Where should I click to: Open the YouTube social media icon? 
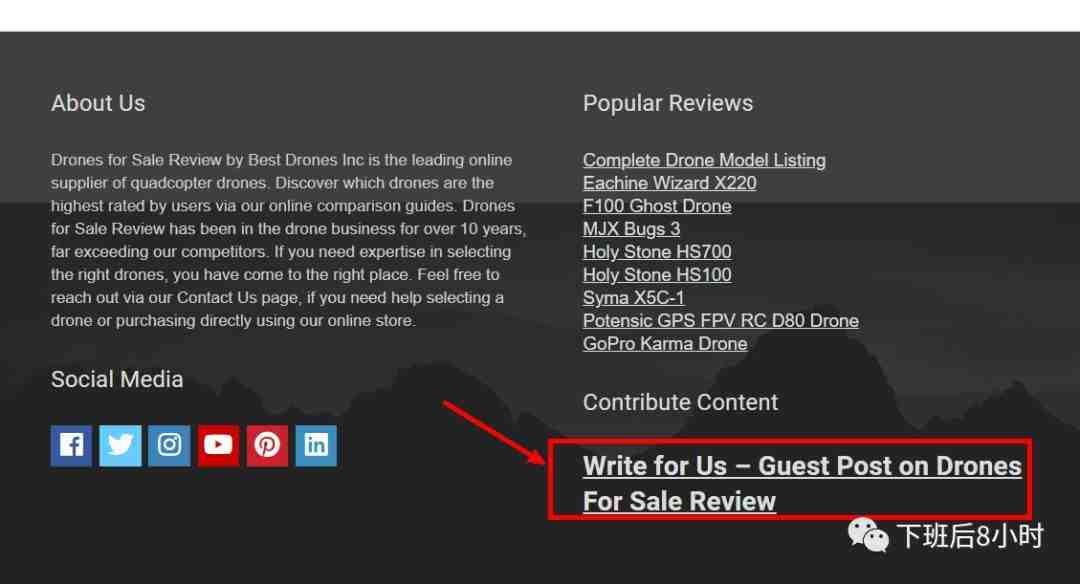point(218,446)
